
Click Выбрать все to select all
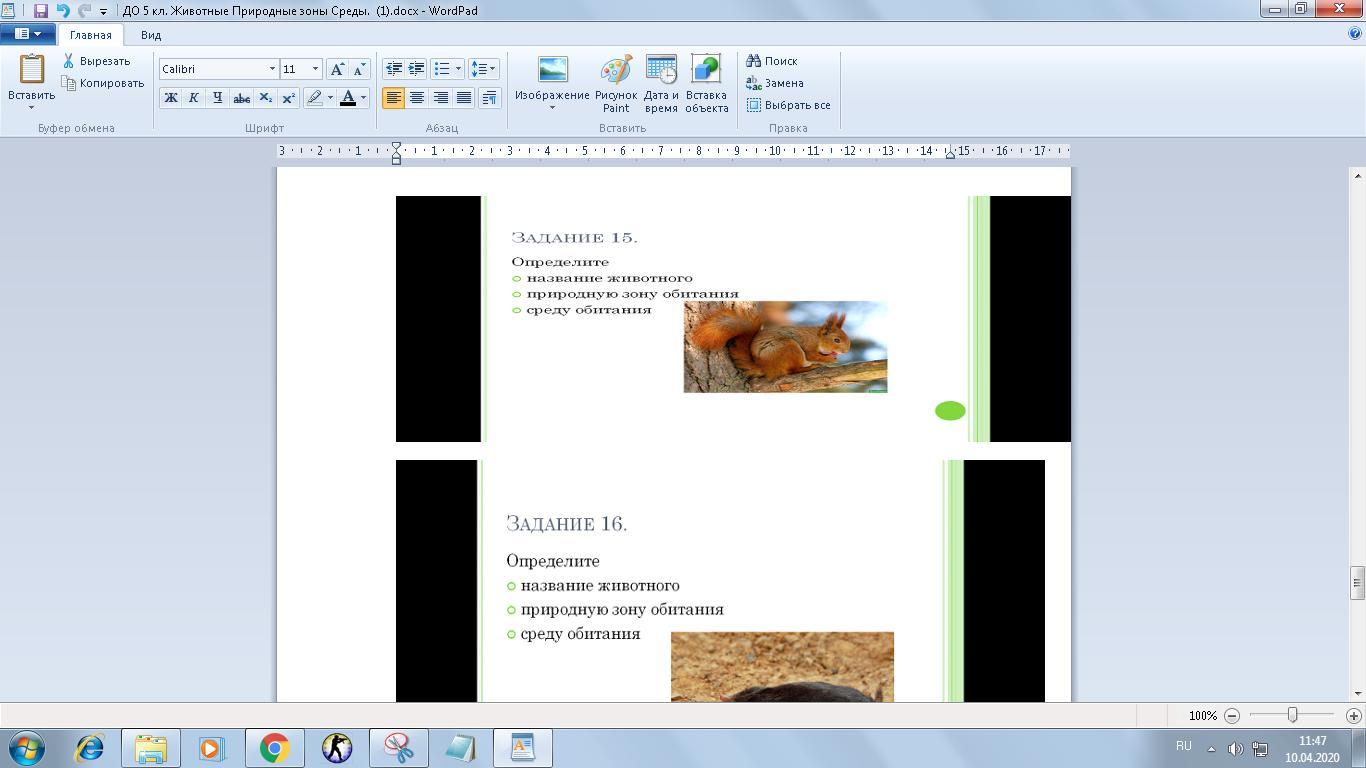tap(788, 105)
